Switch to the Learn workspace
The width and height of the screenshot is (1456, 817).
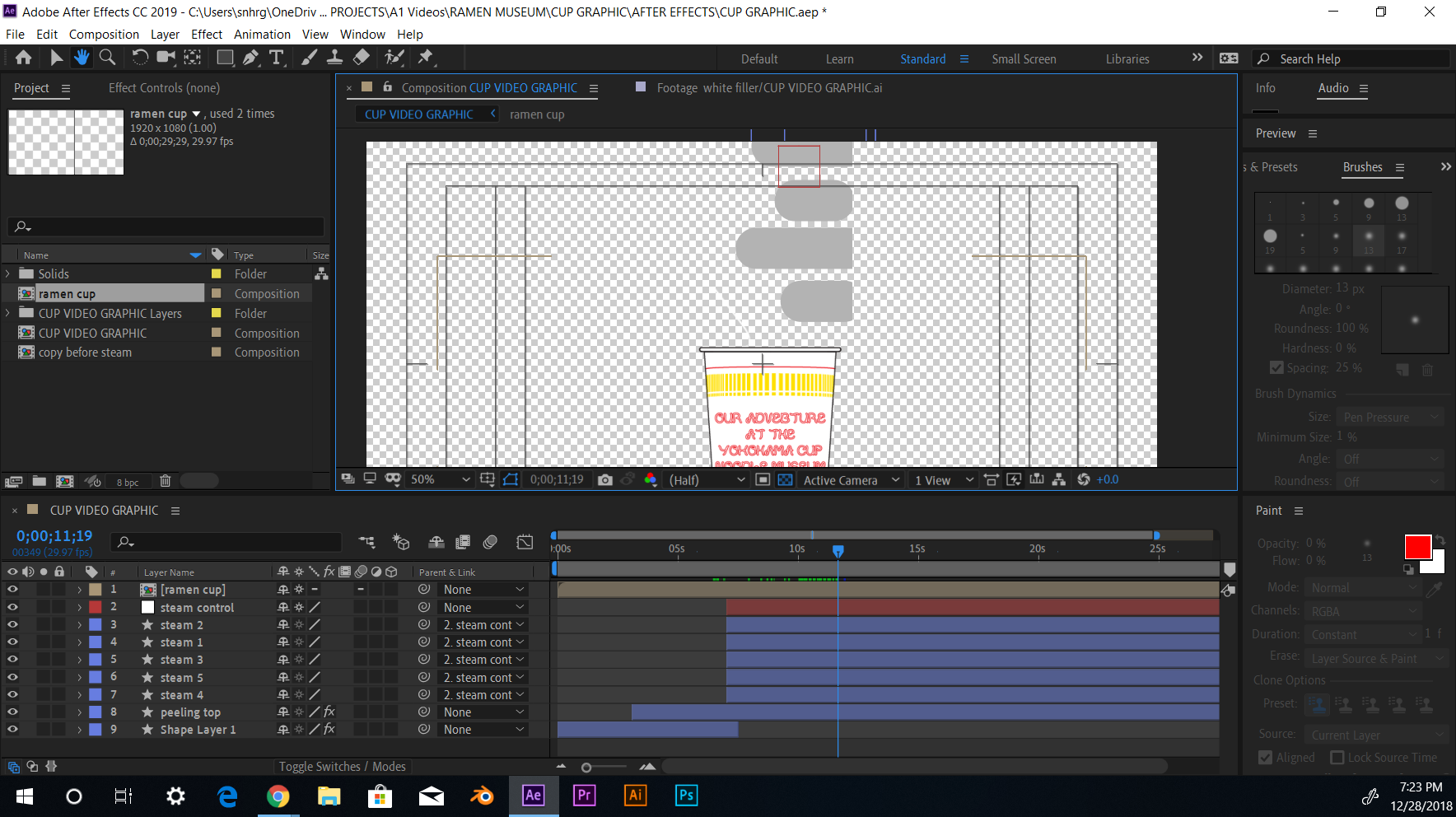coord(839,59)
